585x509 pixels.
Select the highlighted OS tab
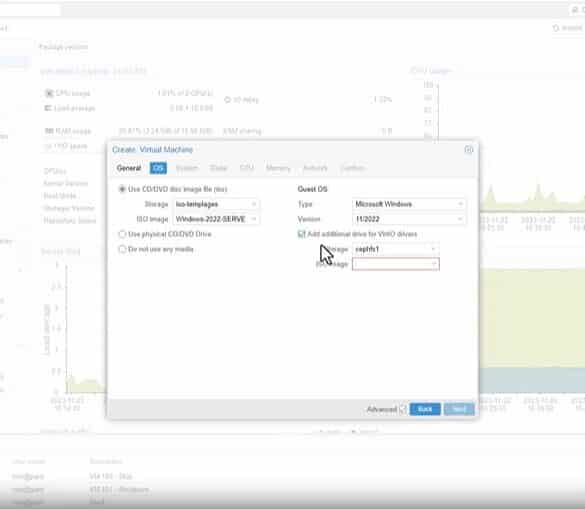[158, 168]
